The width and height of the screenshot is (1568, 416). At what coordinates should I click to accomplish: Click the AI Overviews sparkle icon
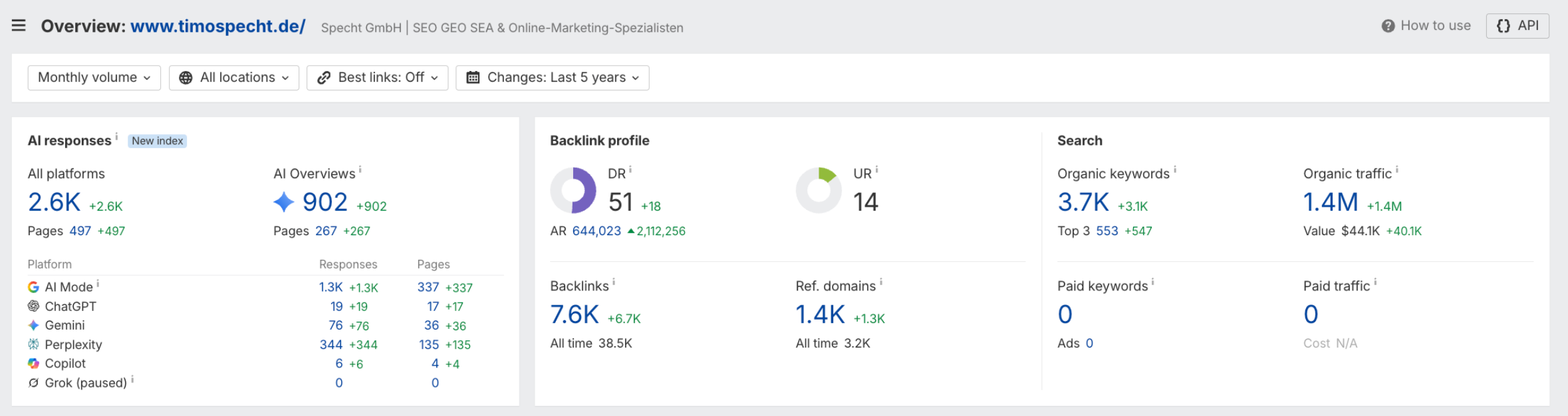[x=284, y=202]
